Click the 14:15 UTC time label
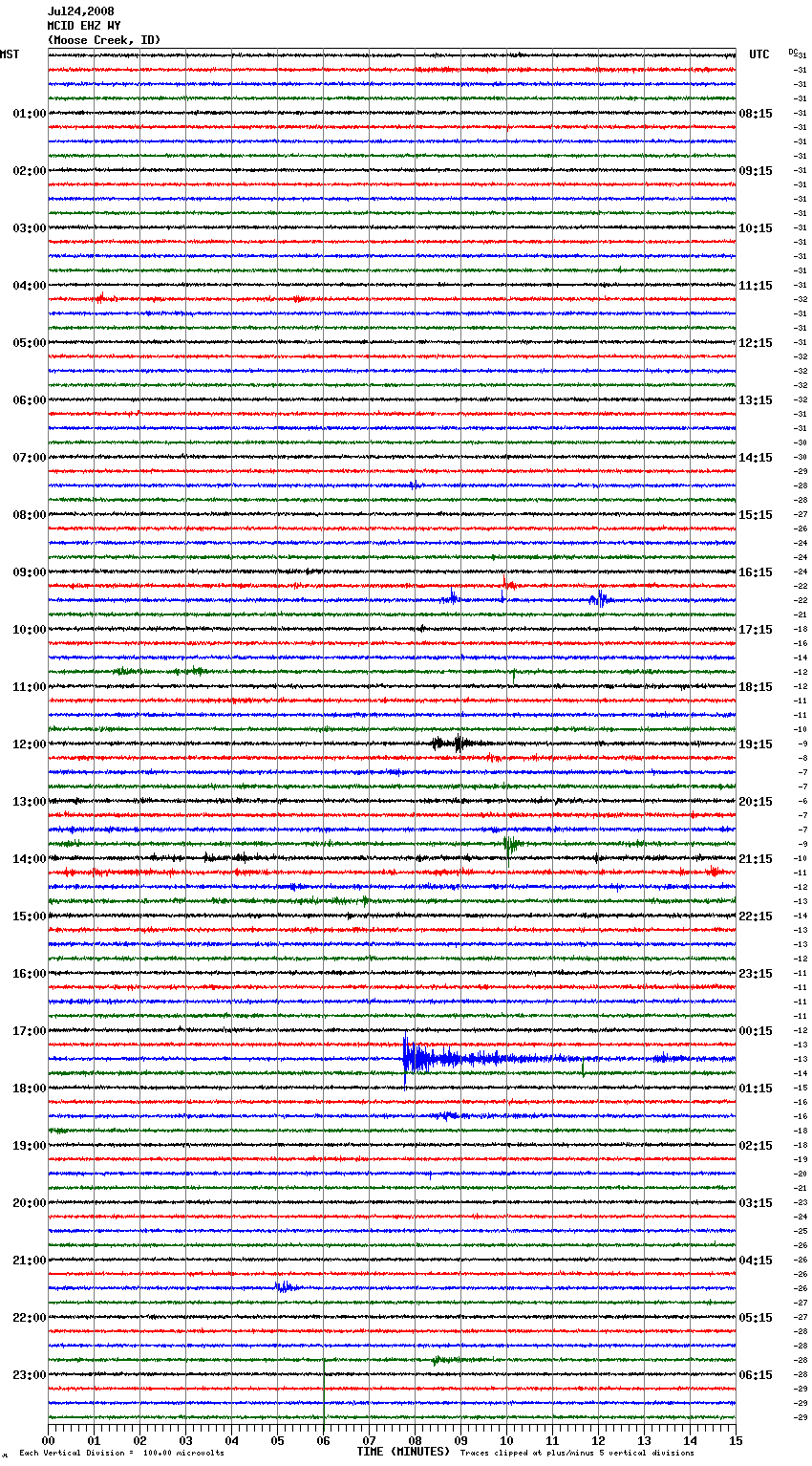Image resolution: width=812 pixels, height=1466 pixels. tap(756, 458)
